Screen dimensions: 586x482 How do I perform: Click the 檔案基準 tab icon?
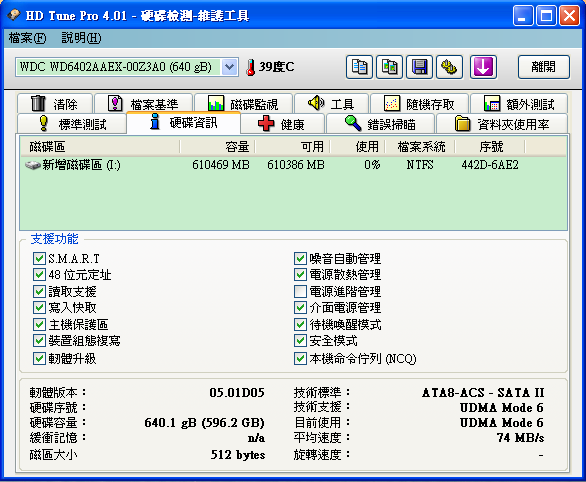coord(115,103)
